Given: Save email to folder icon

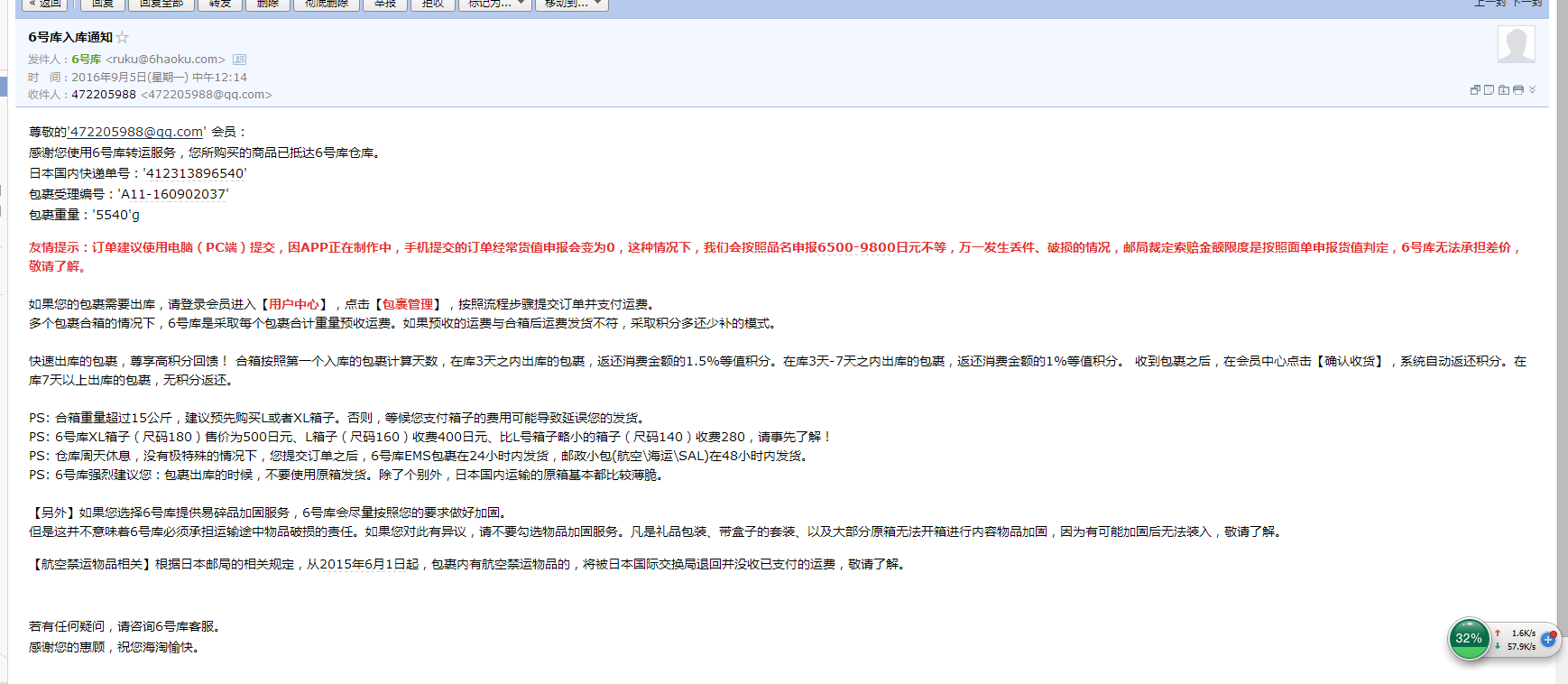Looking at the screenshot, I should 1504,90.
